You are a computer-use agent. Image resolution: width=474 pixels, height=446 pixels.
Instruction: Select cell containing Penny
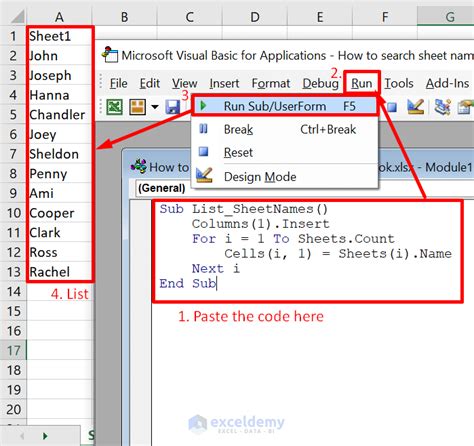tap(59, 174)
